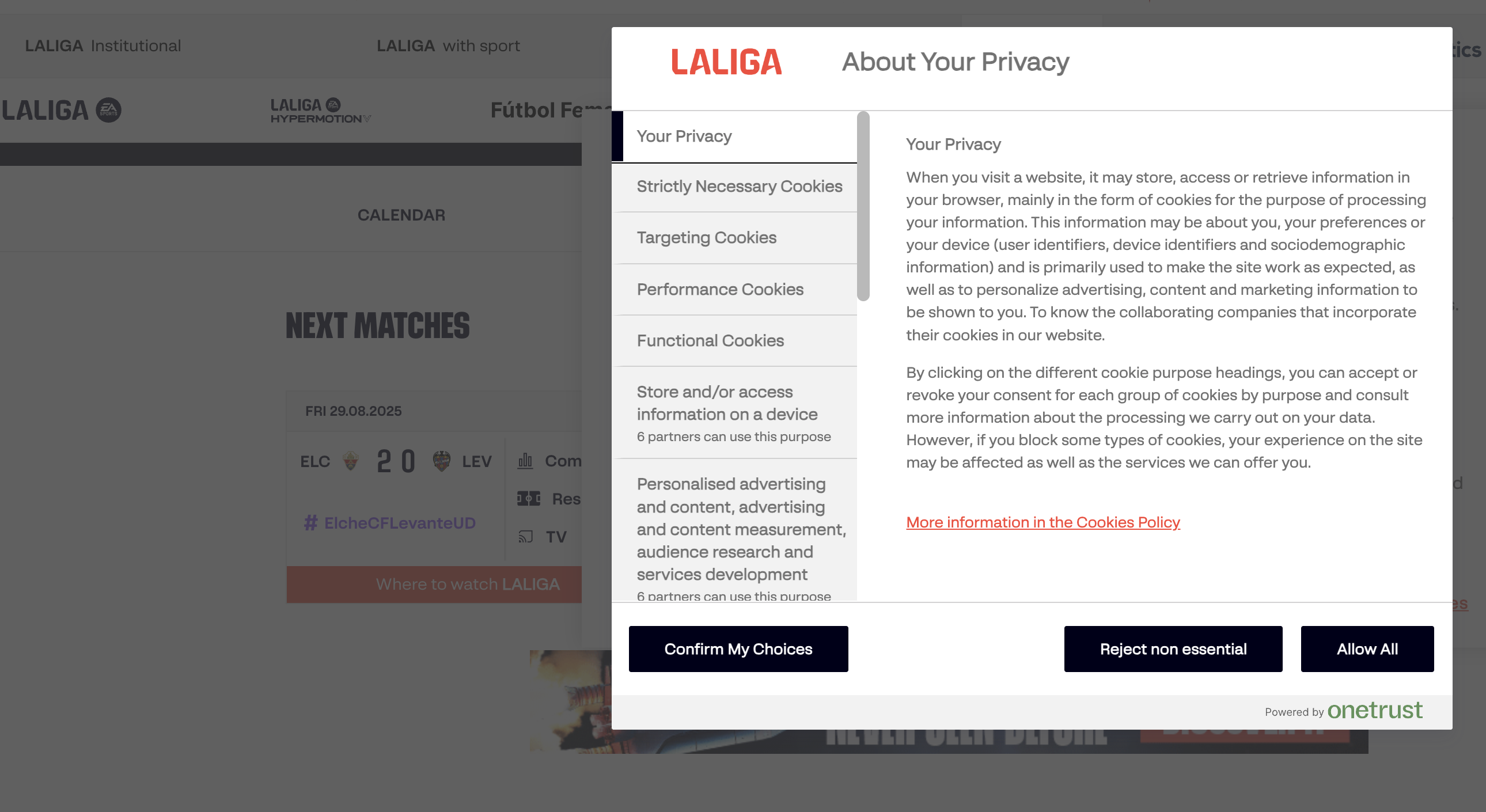Image resolution: width=1486 pixels, height=812 pixels.
Task: Select the Performance Cookies category
Action: 719,289
